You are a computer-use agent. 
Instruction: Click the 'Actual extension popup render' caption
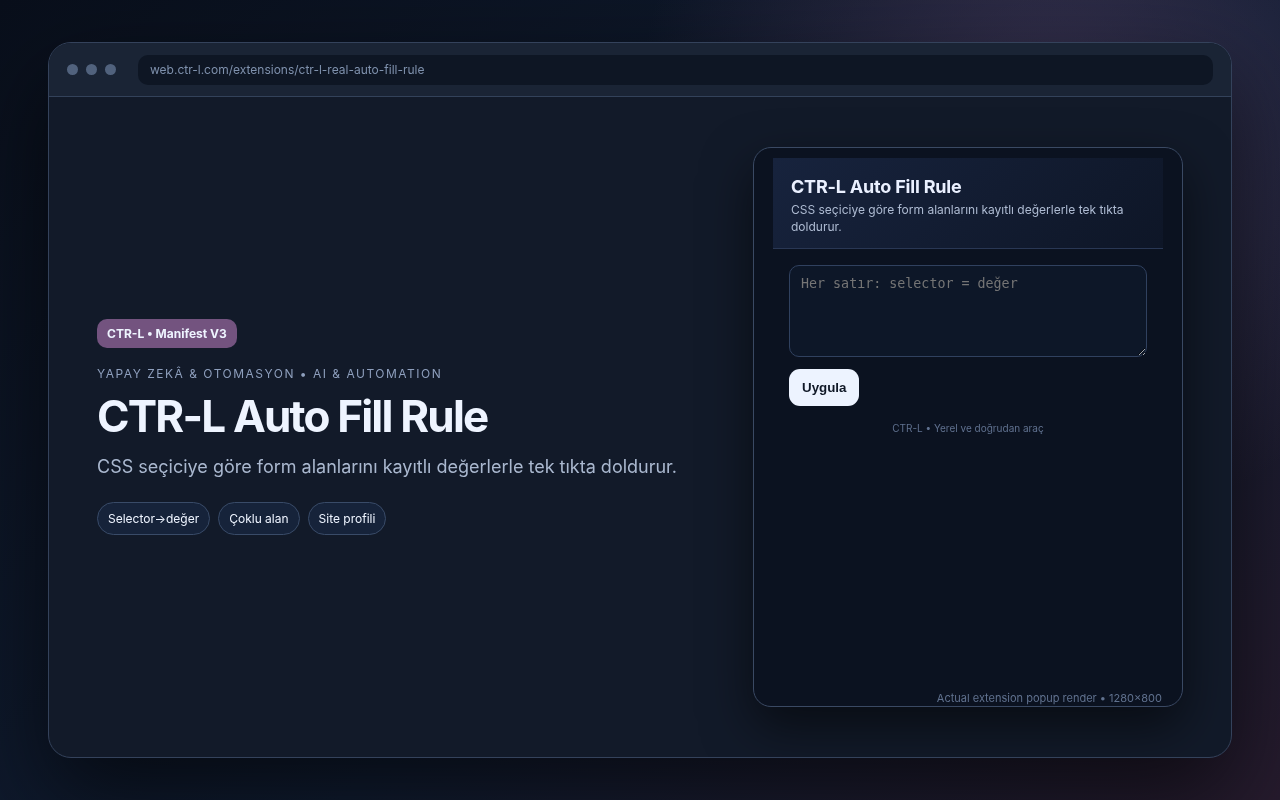coord(1049,698)
